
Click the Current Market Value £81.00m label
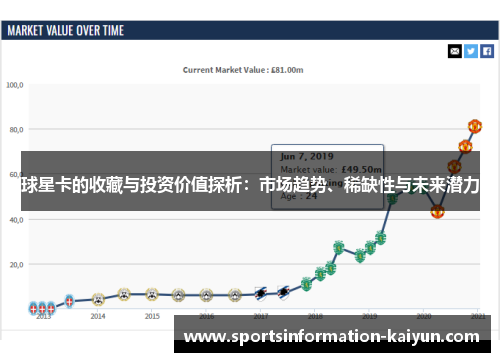point(243,70)
